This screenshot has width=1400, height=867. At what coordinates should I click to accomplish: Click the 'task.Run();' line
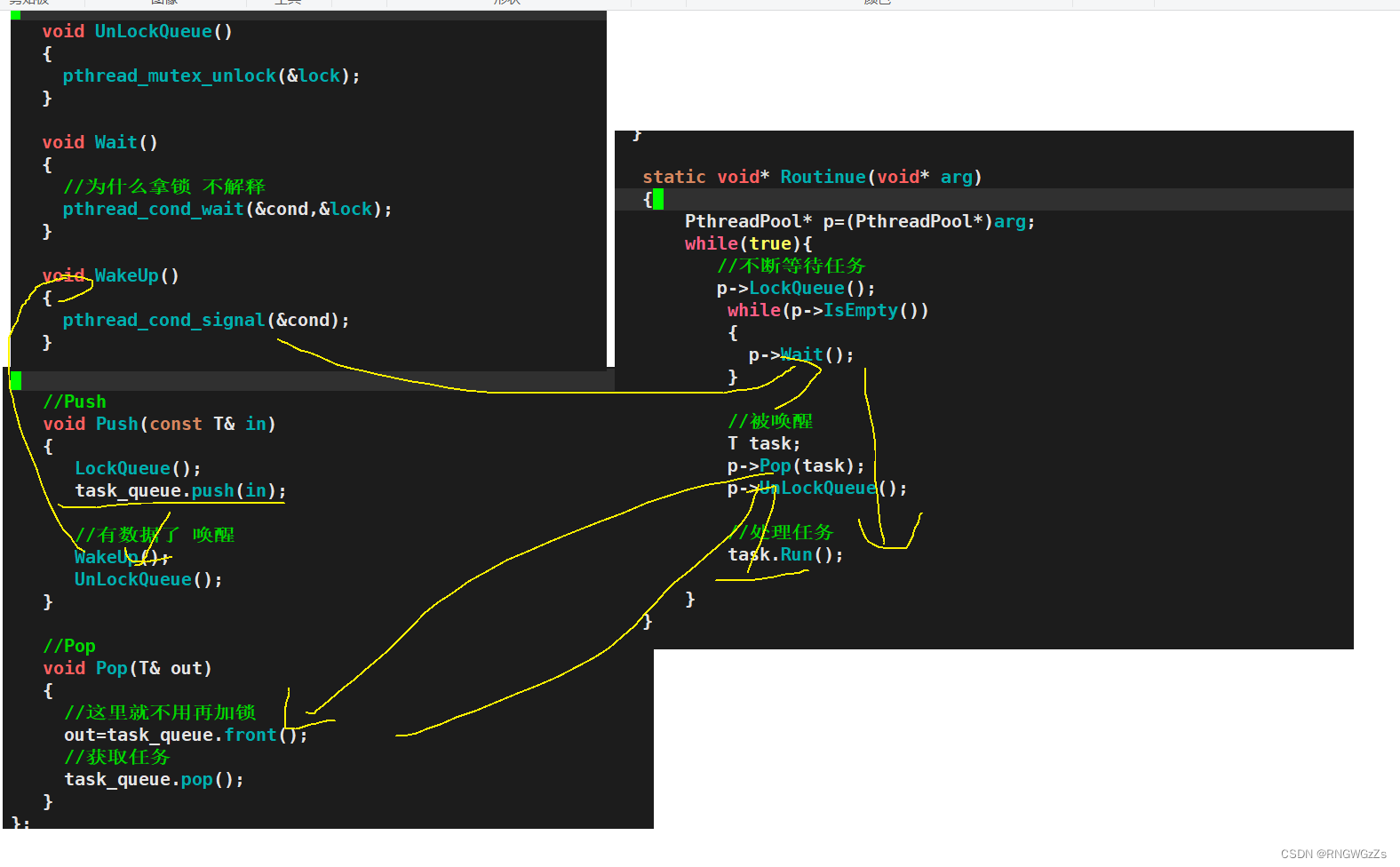tap(785, 554)
